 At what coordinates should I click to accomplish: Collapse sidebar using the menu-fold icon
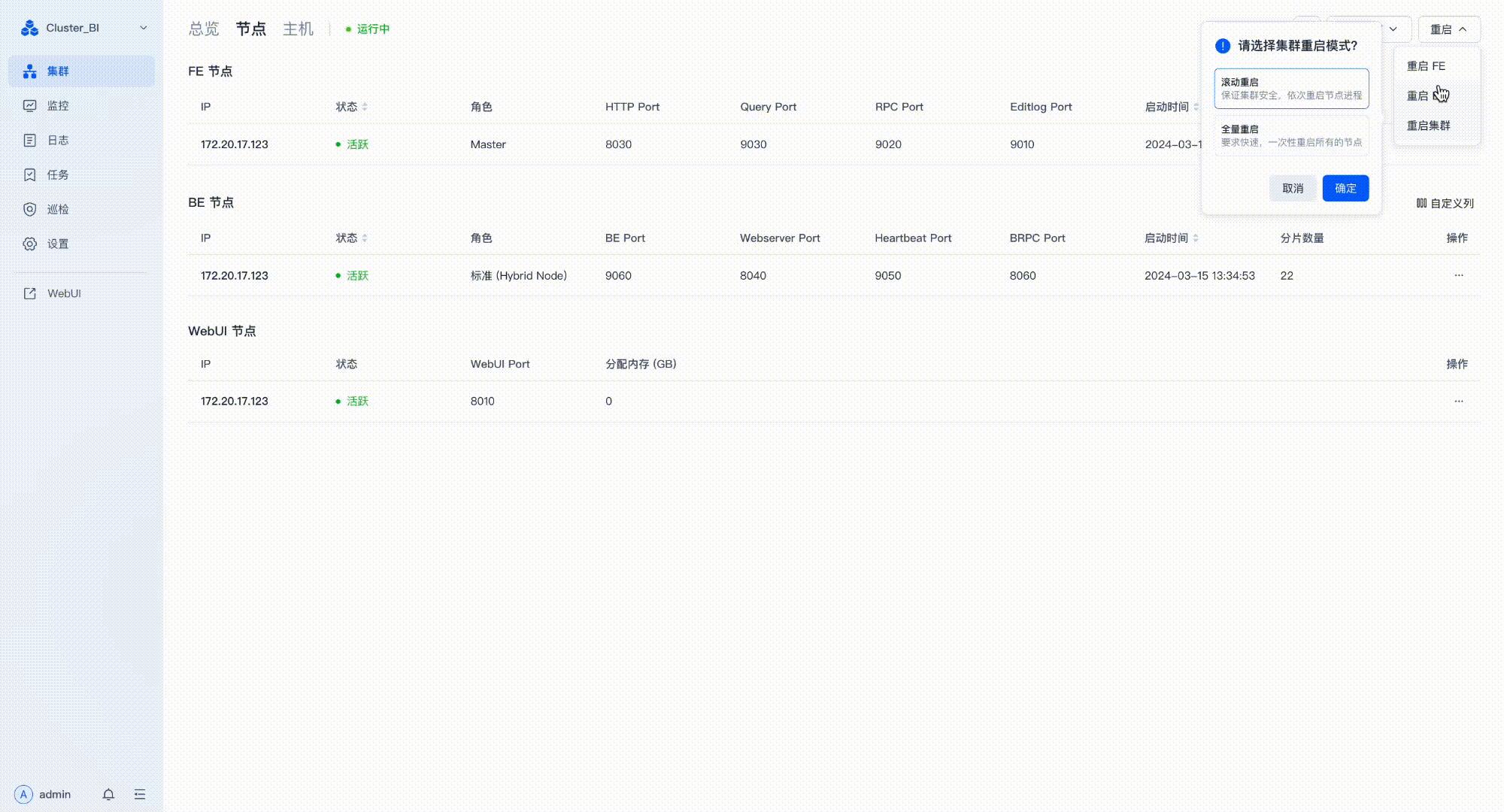tap(140, 795)
